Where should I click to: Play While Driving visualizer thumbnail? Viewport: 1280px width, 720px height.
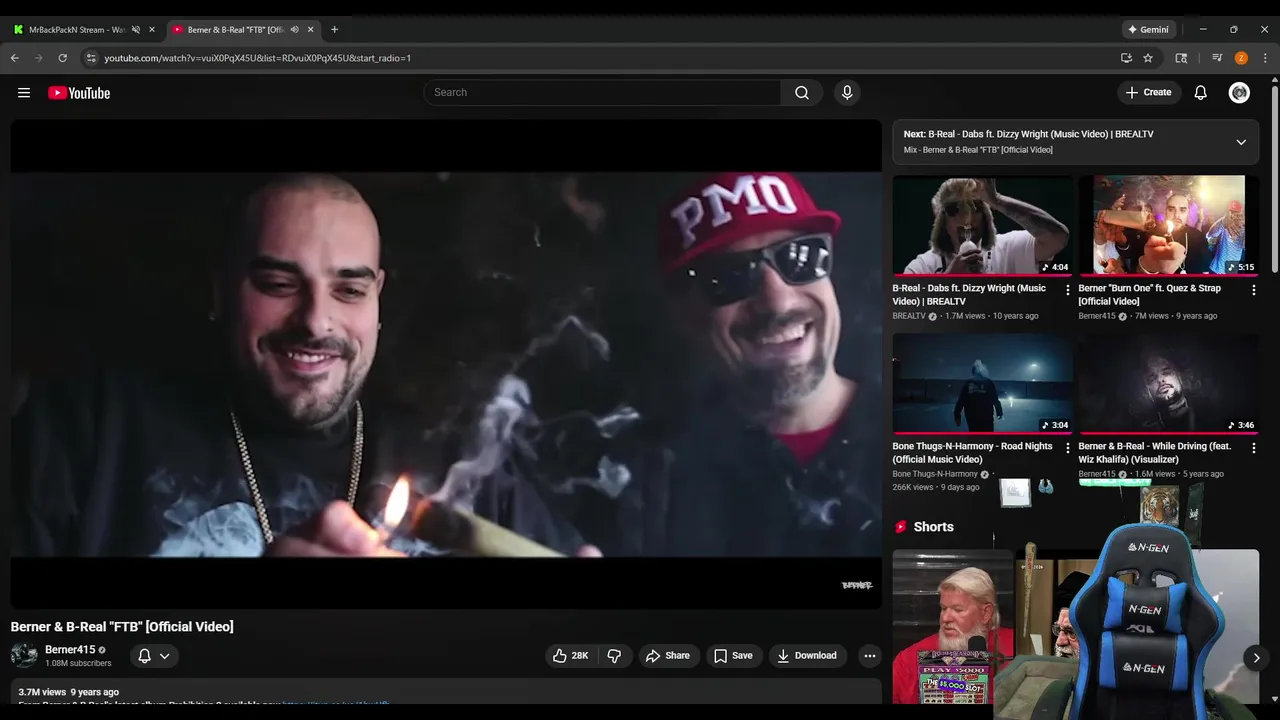click(1169, 383)
